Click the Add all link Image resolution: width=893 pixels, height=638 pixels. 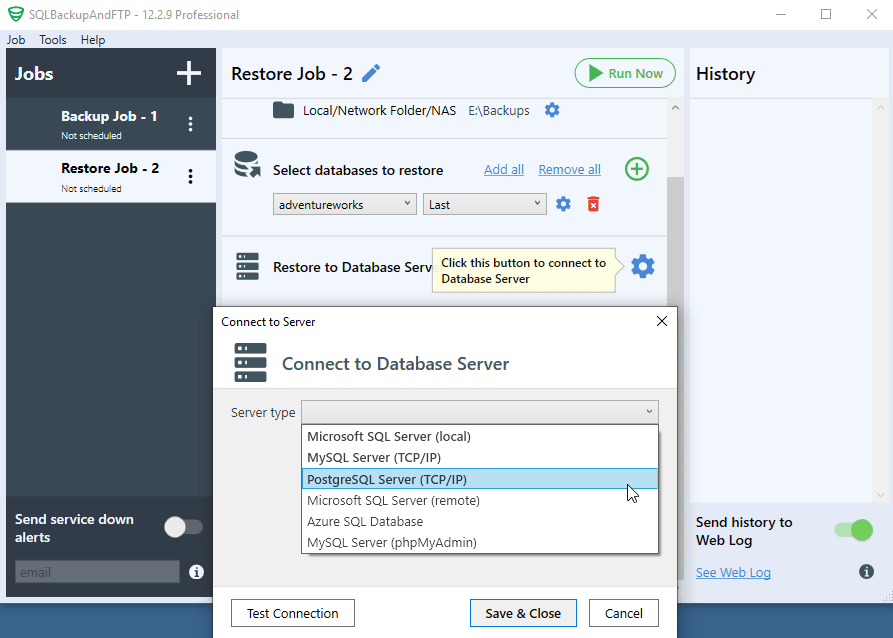pyautogui.click(x=504, y=170)
